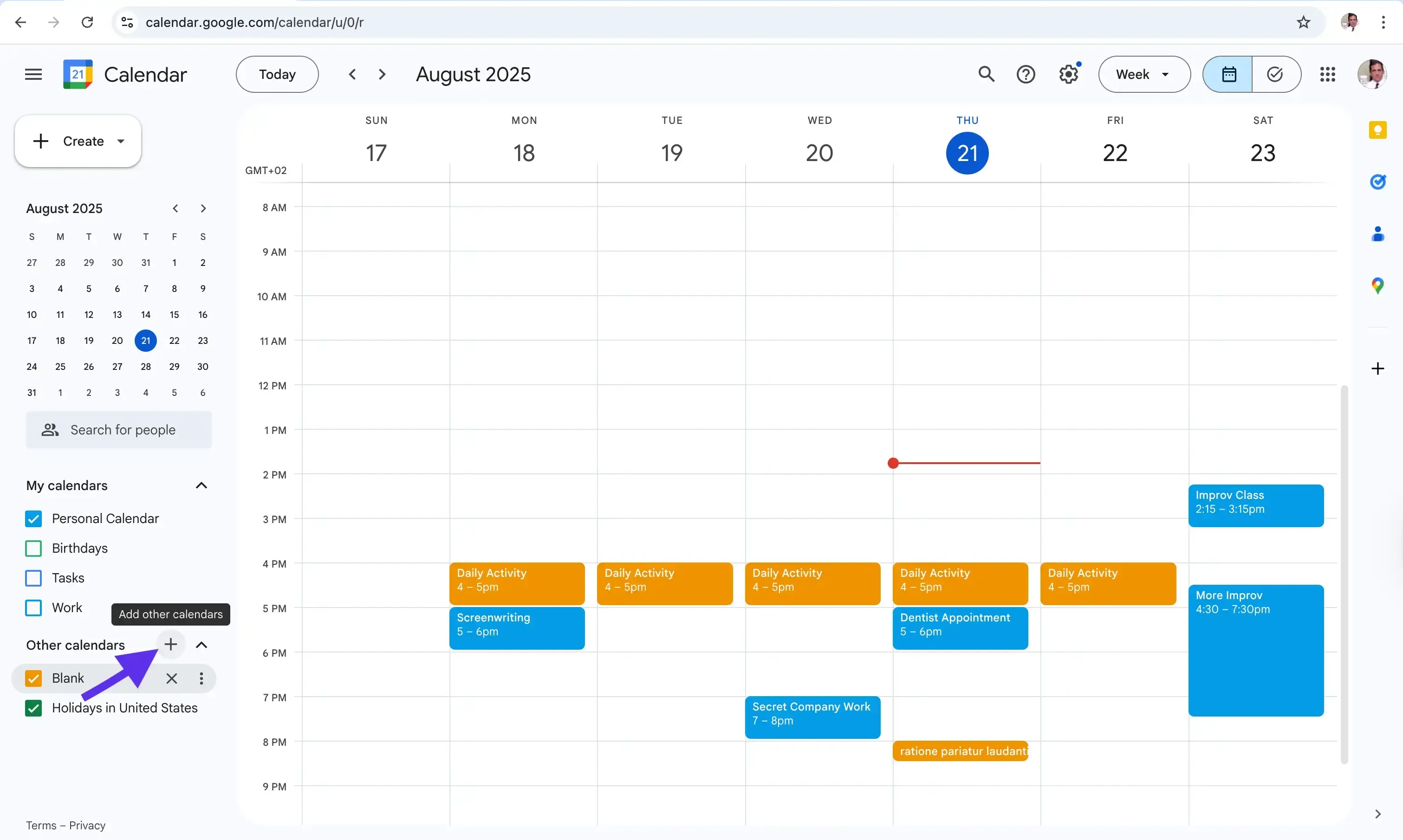The height and width of the screenshot is (840, 1403).
Task: Open the main menu hamburger icon
Action: point(33,74)
